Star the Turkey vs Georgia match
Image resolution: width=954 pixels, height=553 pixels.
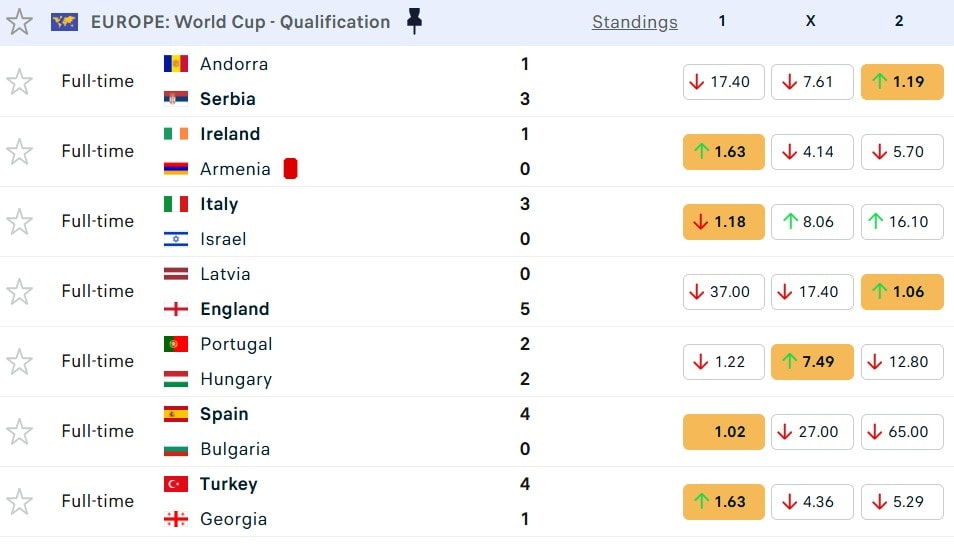point(20,502)
